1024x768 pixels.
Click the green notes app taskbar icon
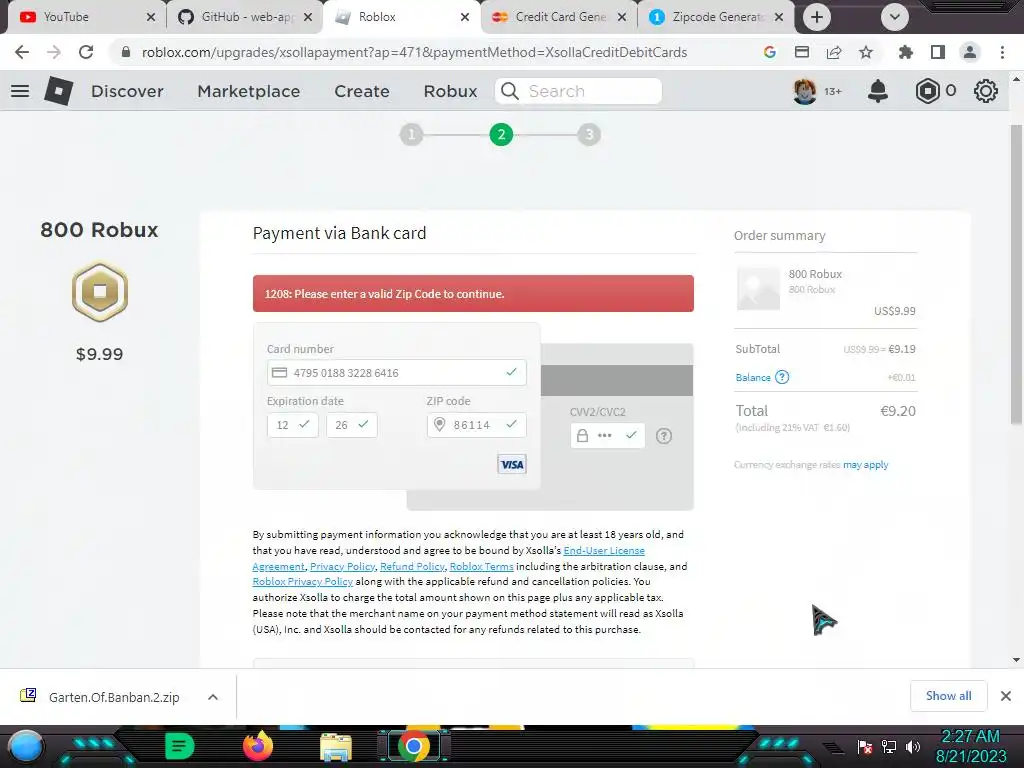click(x=180, y=746)
